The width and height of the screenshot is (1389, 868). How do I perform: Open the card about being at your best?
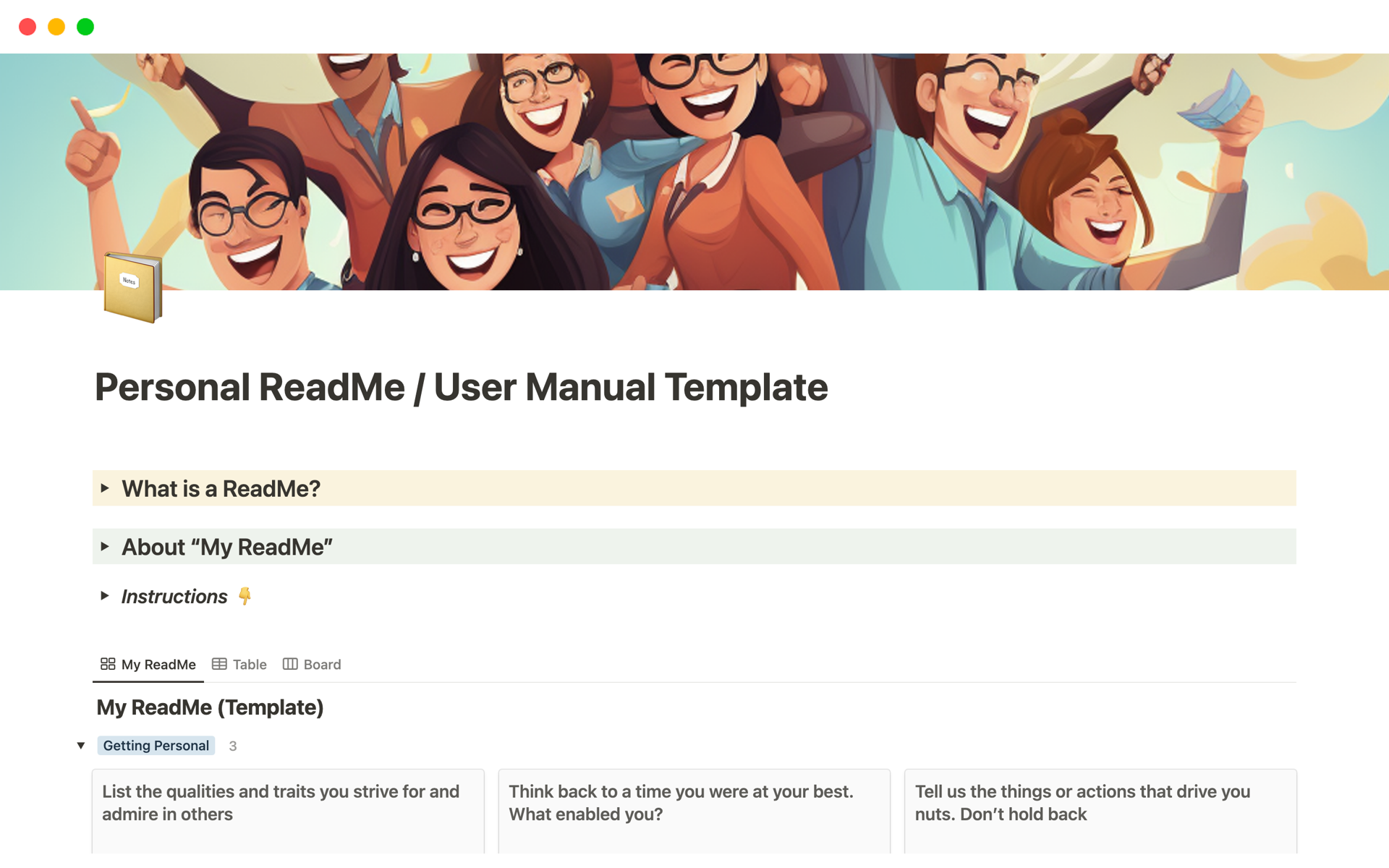pos(694,810)
